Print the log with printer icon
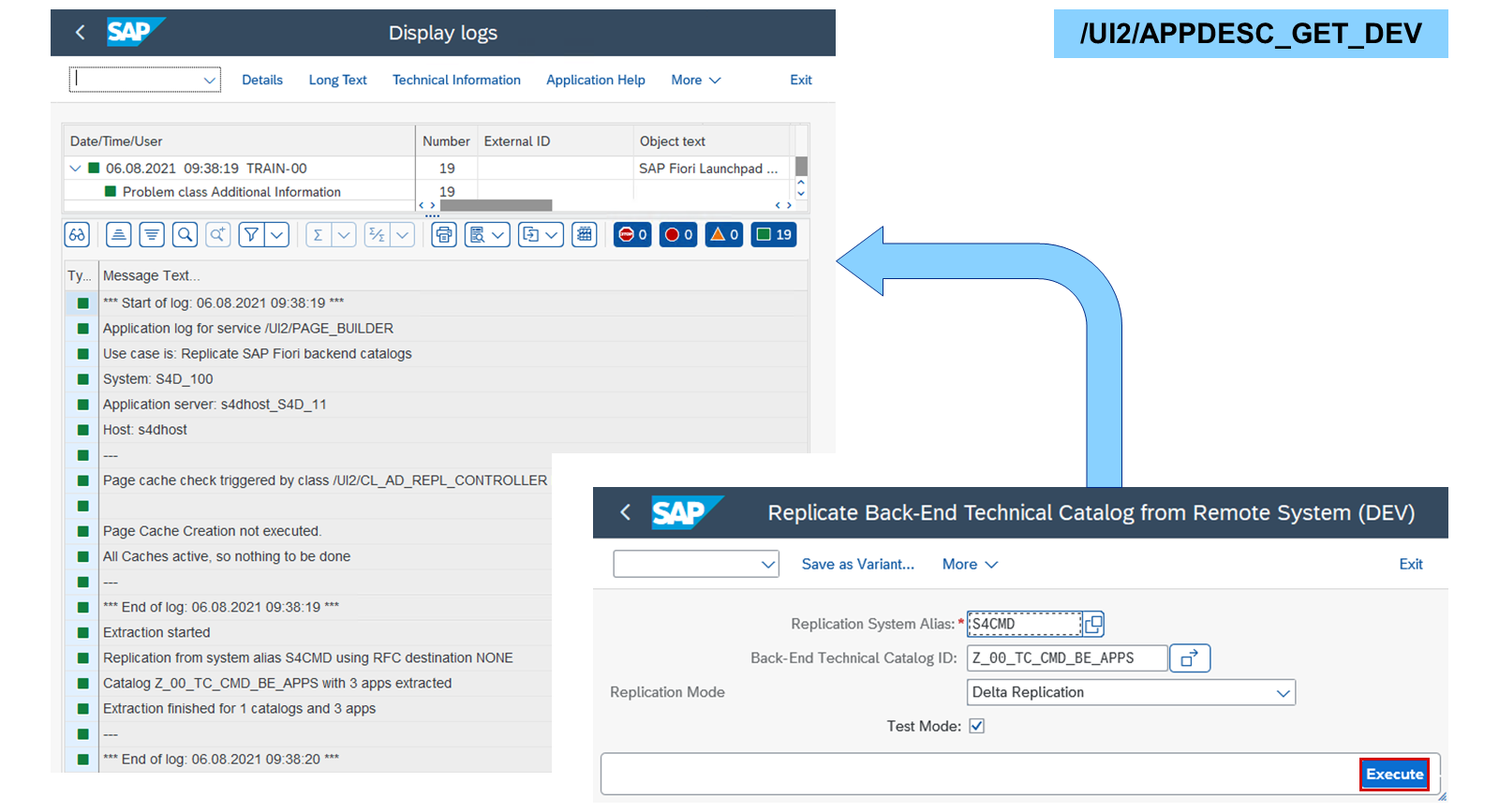Screen dimensions: 1499x812 (x=444, y=234)
